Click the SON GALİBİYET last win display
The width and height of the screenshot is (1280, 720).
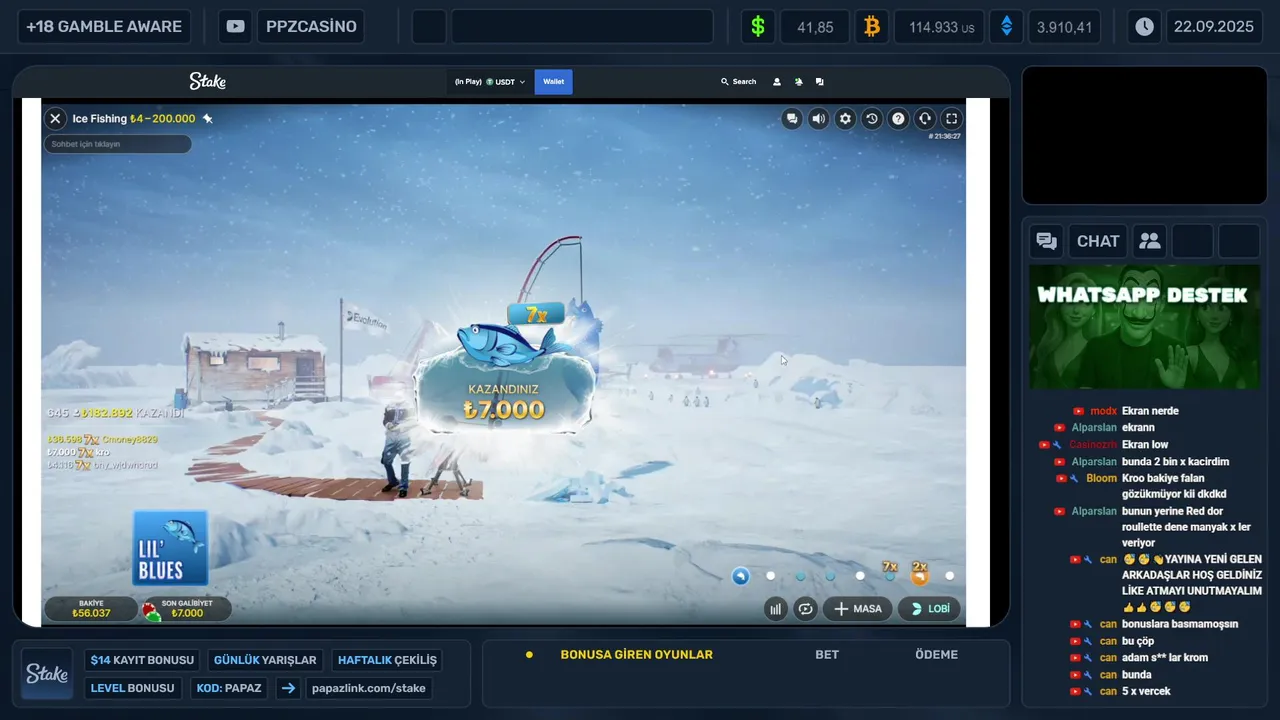(186, 609)
